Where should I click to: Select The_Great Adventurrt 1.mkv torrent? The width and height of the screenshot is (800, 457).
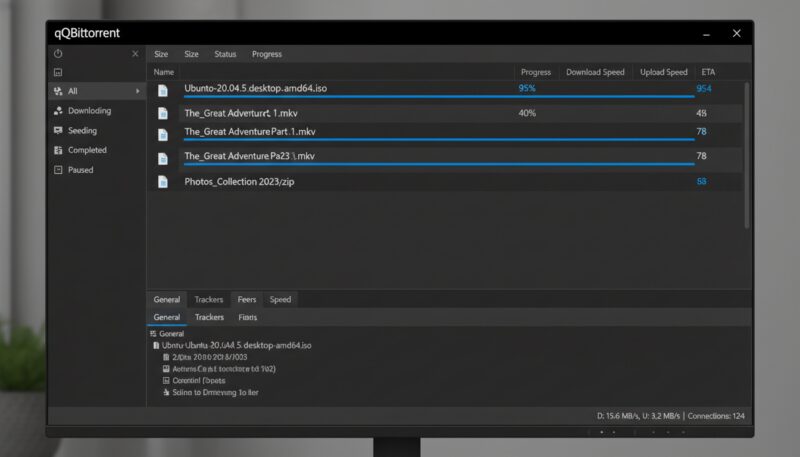(241, 113)
